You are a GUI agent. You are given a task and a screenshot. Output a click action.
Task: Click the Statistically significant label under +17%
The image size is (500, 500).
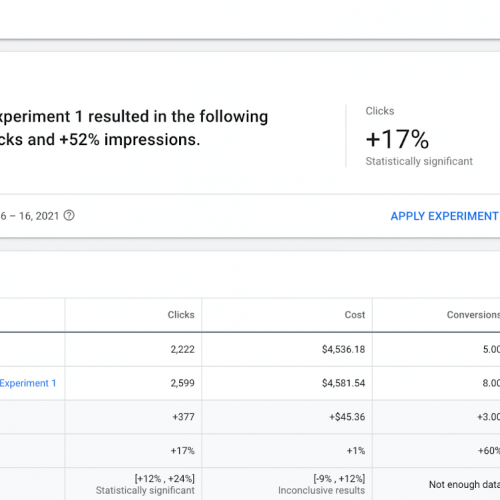click(x=419, y=161)
